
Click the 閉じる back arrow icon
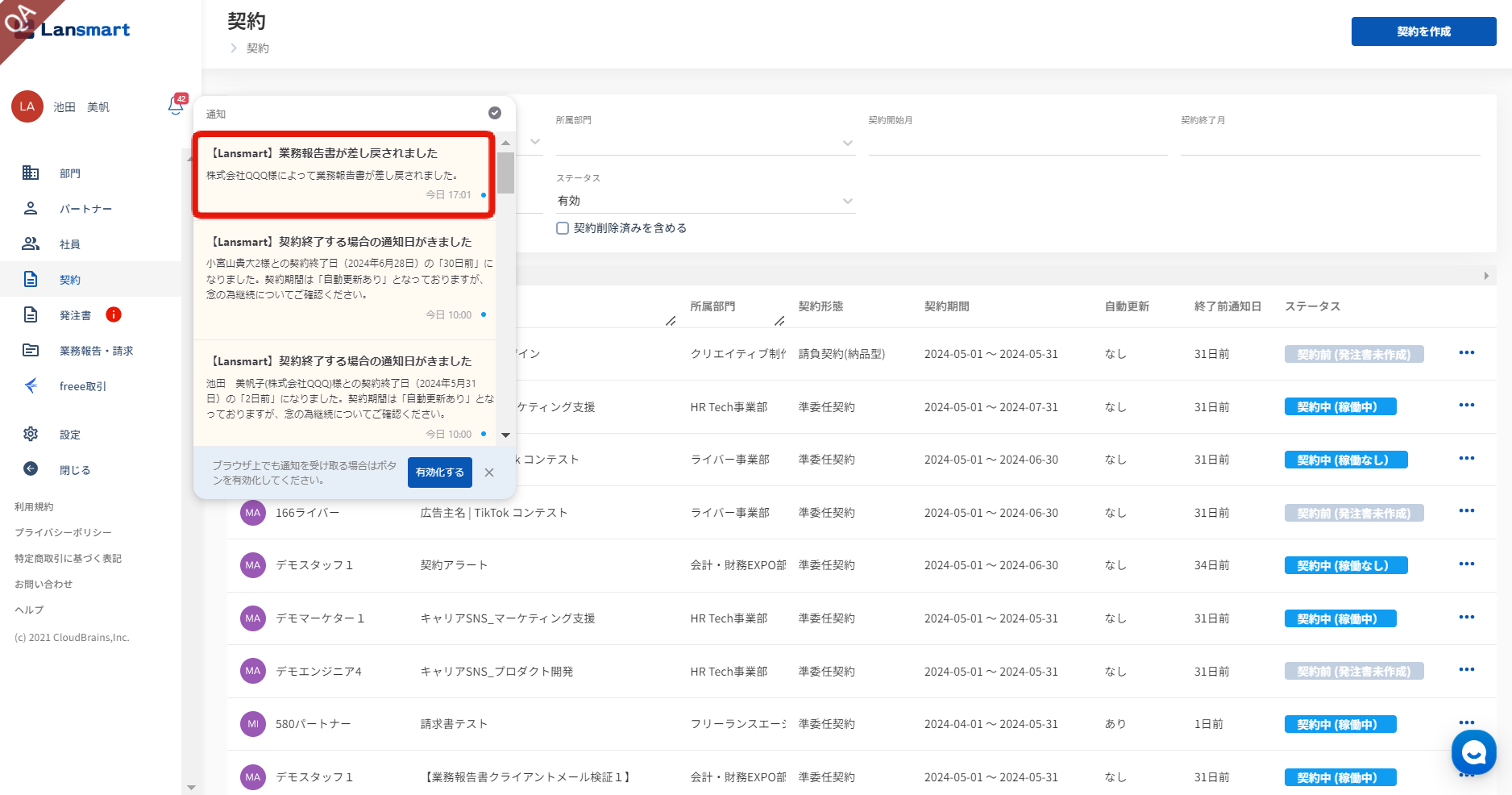pos(31,470)
